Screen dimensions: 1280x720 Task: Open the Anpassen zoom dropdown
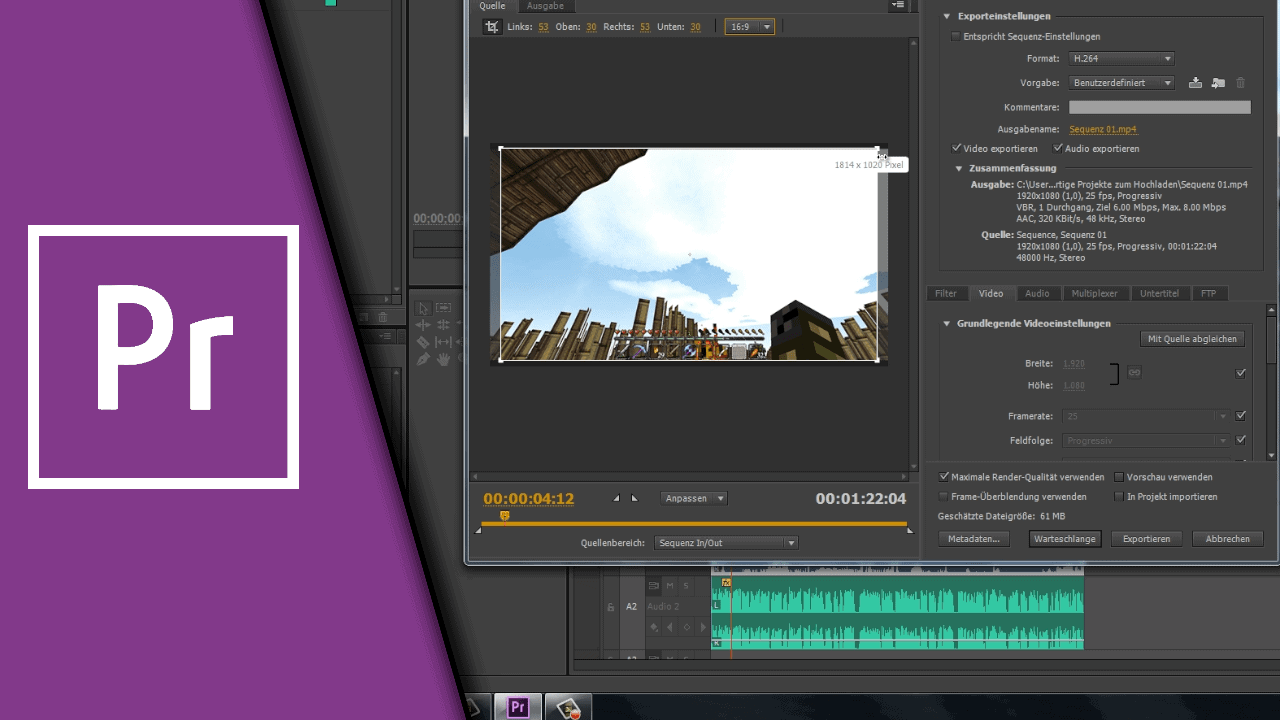tap(694, 498)
